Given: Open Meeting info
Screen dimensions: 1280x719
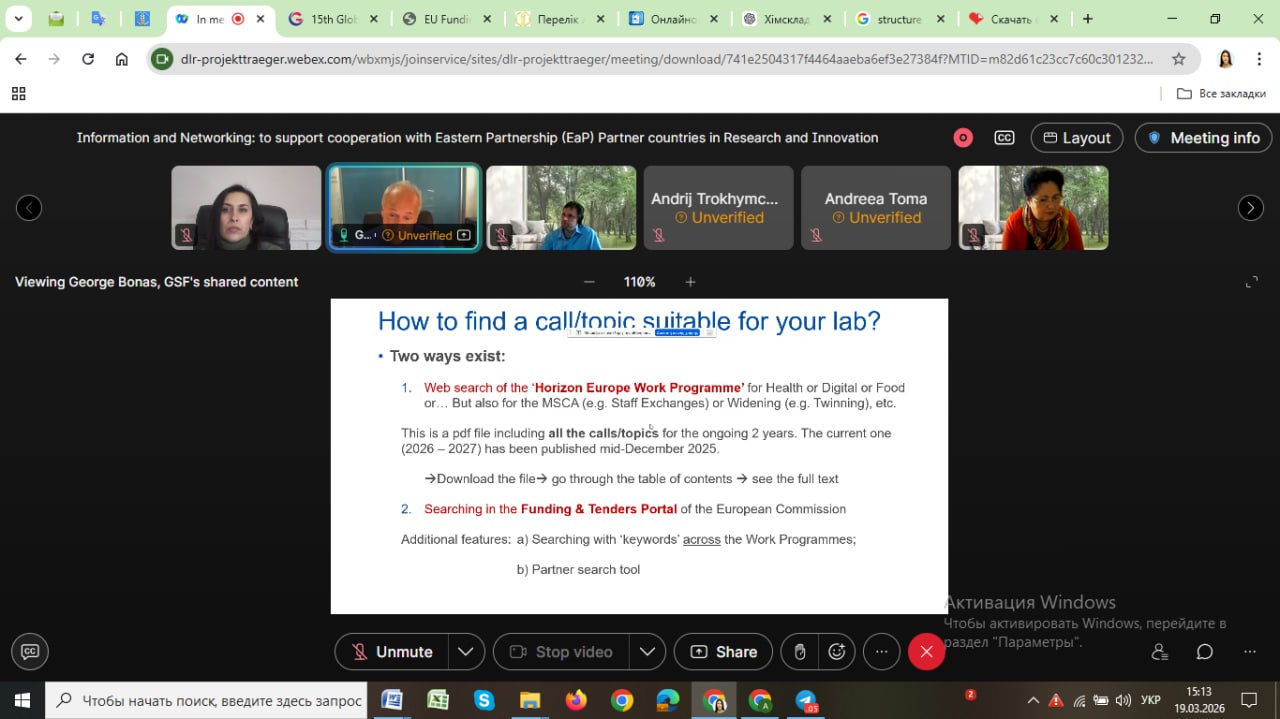Looking at the screenshot, I should click(1203, 138).
